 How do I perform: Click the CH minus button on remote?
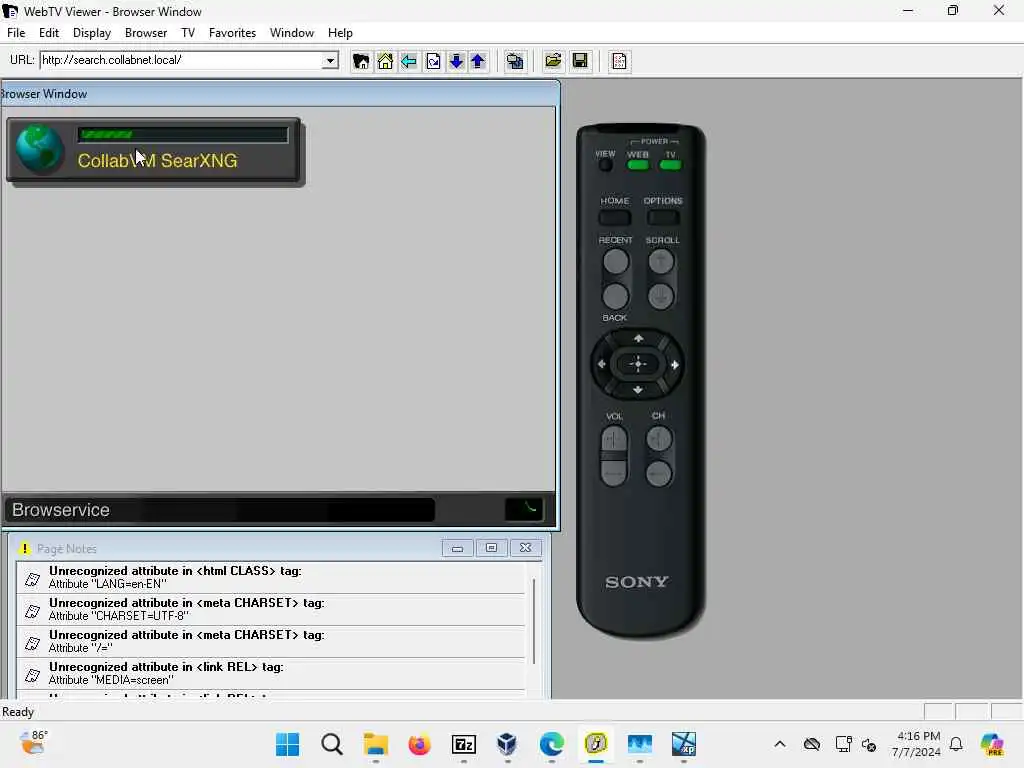click(x=659, y=473)
